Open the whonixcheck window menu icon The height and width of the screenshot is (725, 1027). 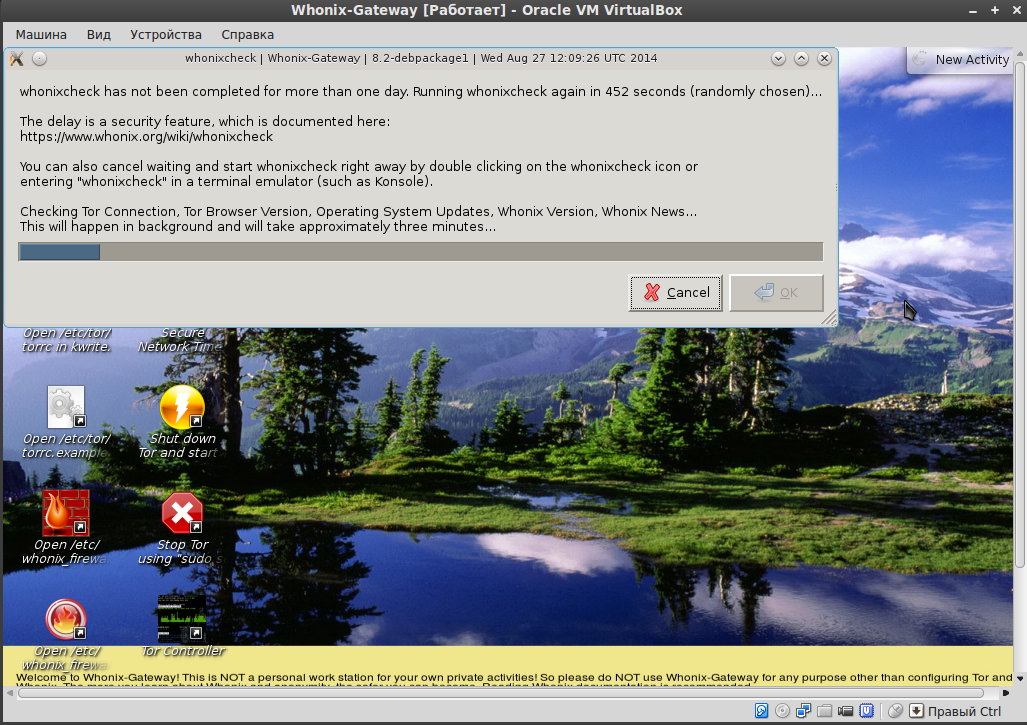coord(17,59)
